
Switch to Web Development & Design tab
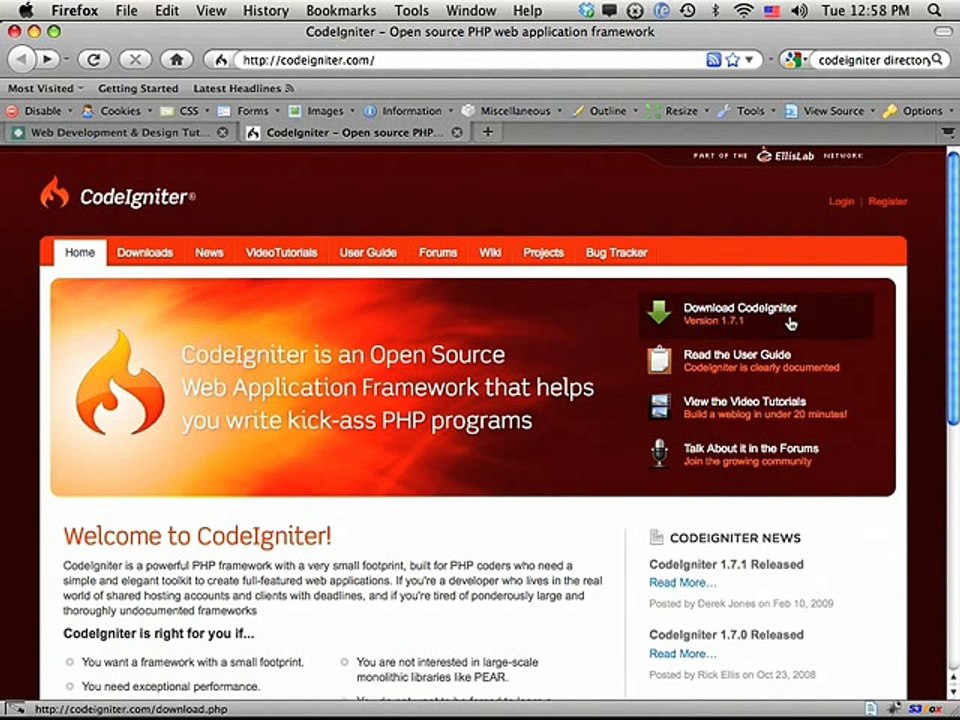119,132
